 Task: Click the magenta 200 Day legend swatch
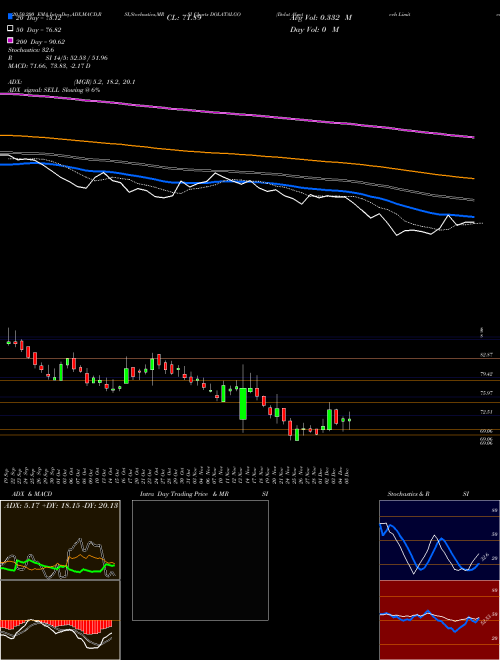(10, 41)
